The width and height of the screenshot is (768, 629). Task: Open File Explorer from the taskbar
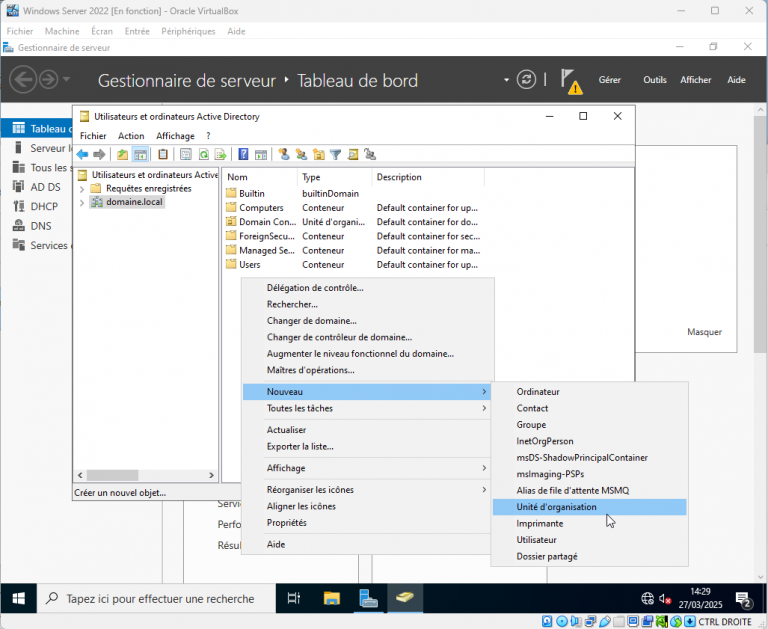(x=332, y=599)
